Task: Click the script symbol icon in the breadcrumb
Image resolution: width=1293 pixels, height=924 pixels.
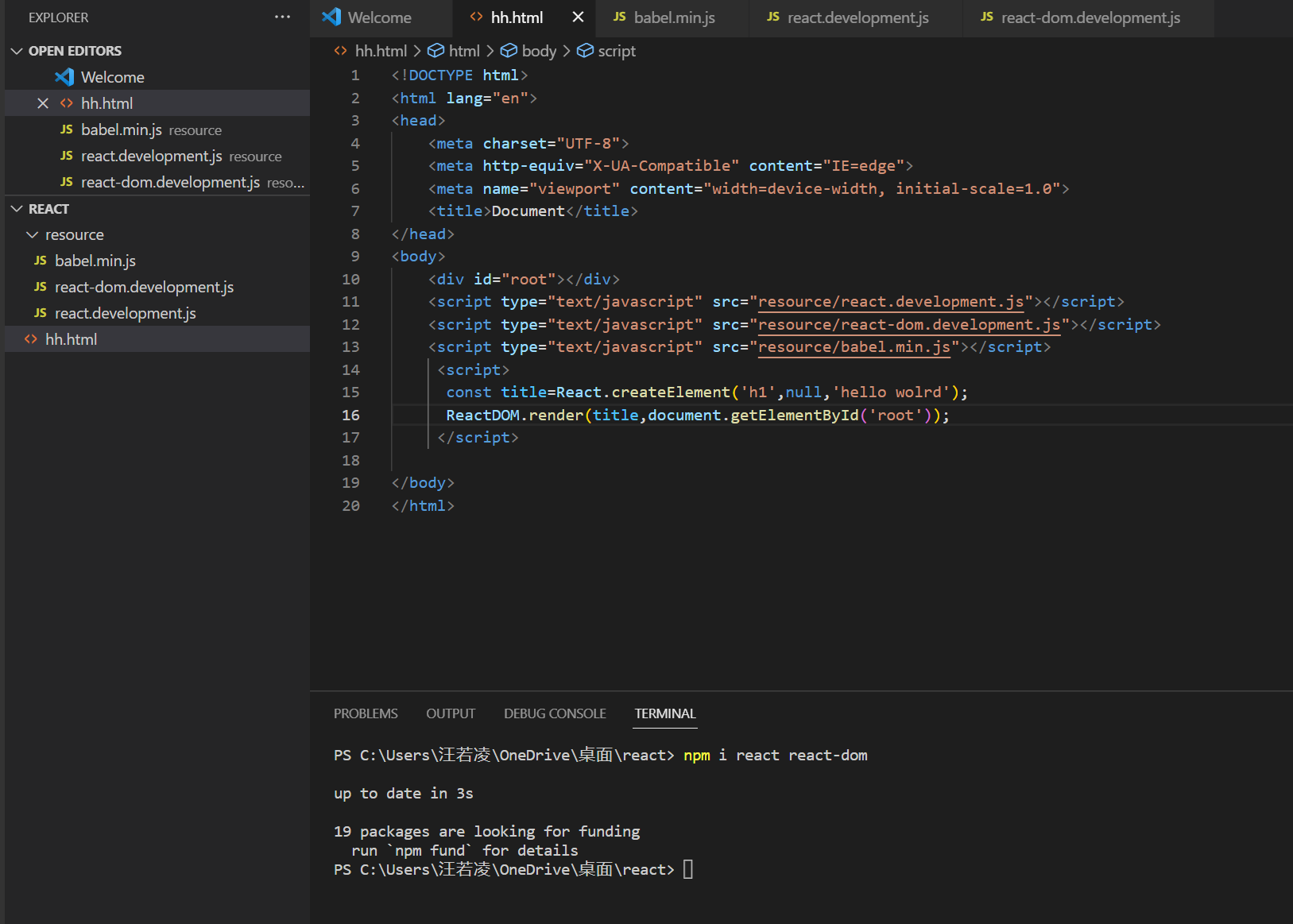Action: click(x=585, y=51)
